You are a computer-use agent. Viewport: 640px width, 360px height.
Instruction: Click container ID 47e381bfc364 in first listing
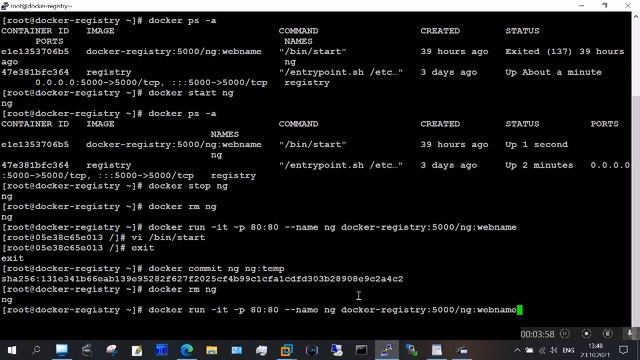click(x=35, y=72)
